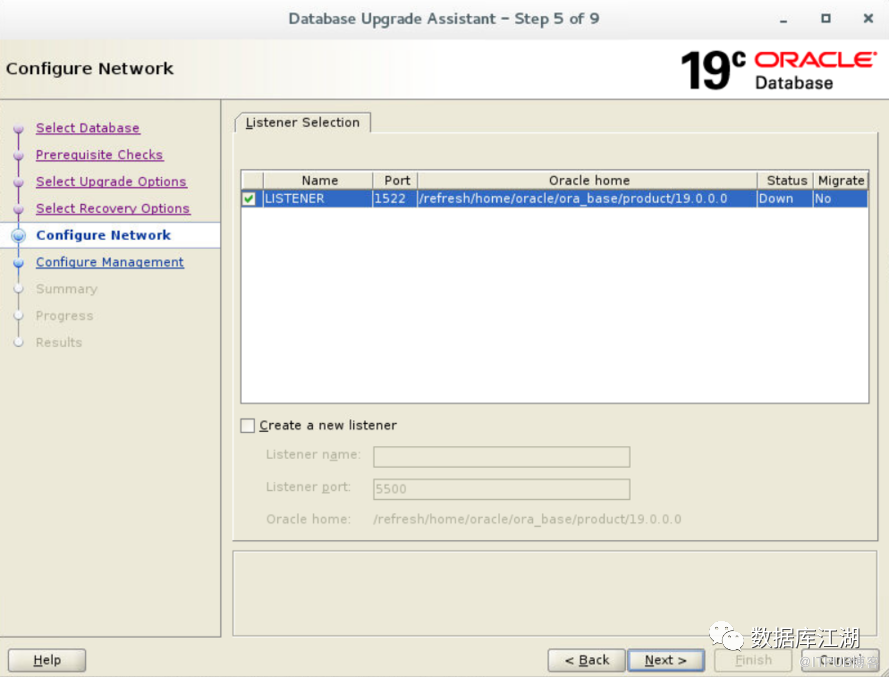The image size is (889, 677).
Task: Check the LISTENER row checkbox
Action: (x=248, y=198)
